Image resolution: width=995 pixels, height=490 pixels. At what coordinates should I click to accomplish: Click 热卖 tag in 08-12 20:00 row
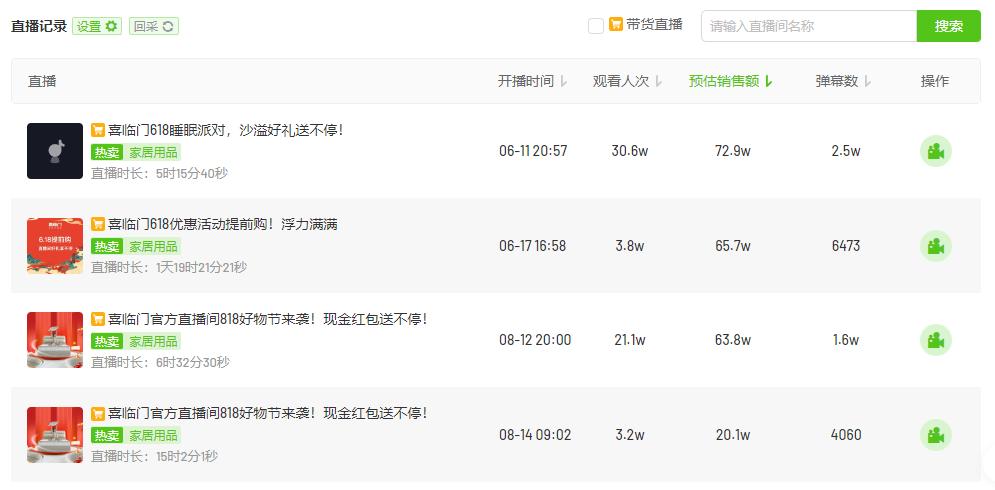coord(107,341)
